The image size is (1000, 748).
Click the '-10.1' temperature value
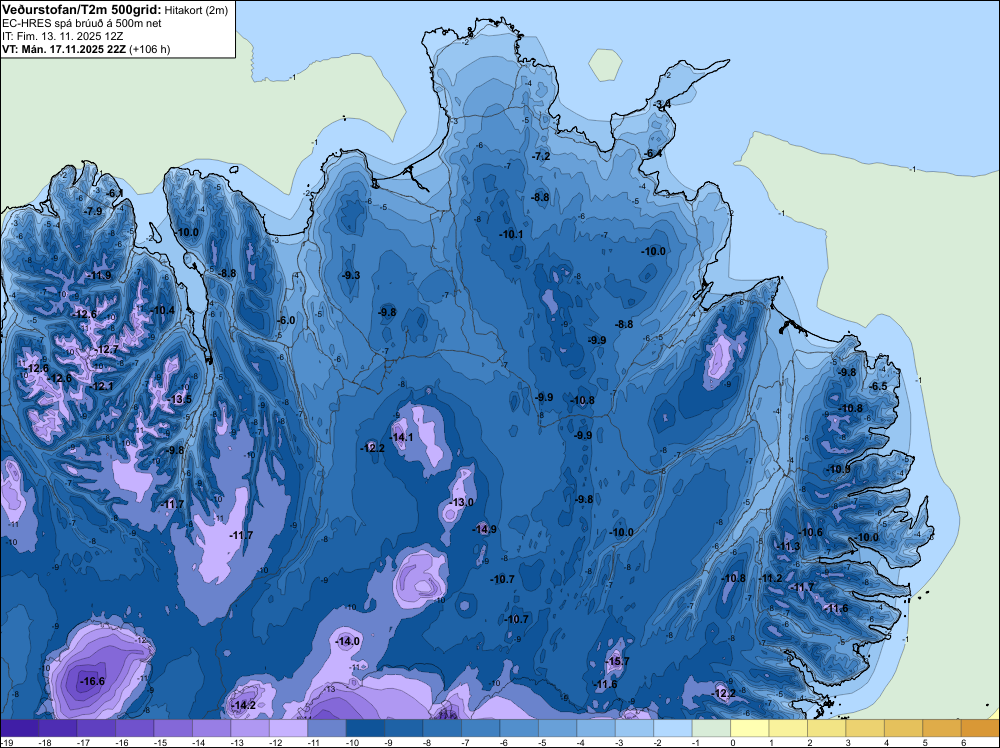(511, 235)
